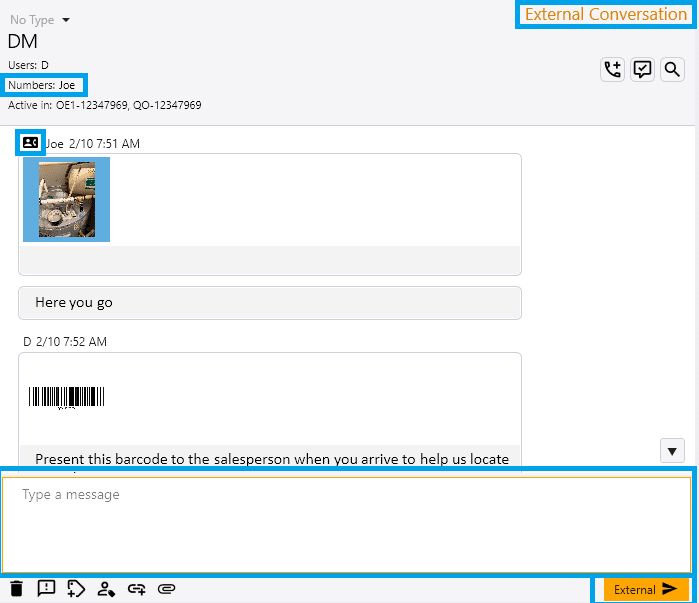Click the add phone number icon
Image resolution: width=699 pixels, height=603 pixels.
point(612,69)
